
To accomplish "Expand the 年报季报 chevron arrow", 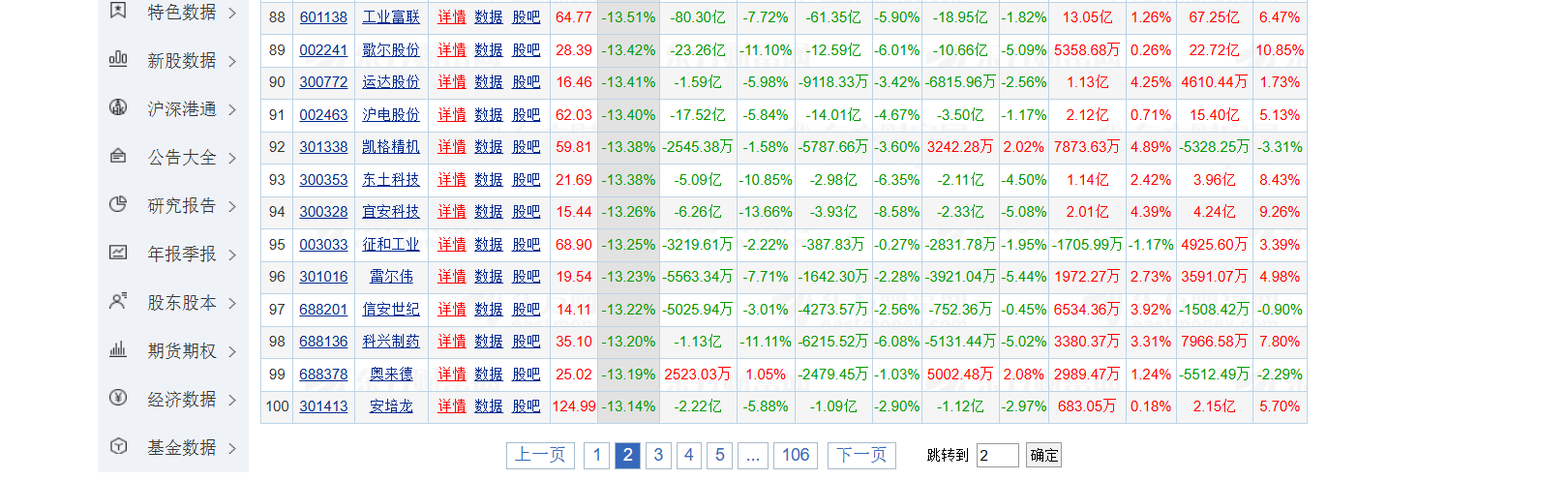I will pos(232,255).
